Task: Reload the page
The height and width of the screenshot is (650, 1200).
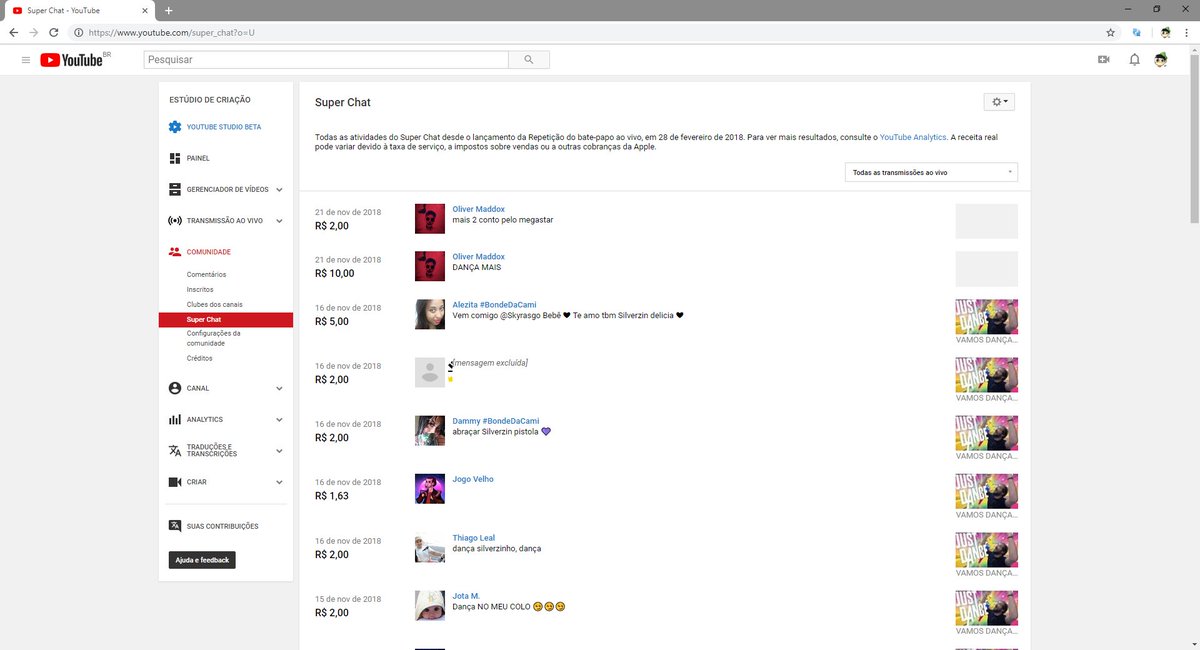Action: click(54, 32)
